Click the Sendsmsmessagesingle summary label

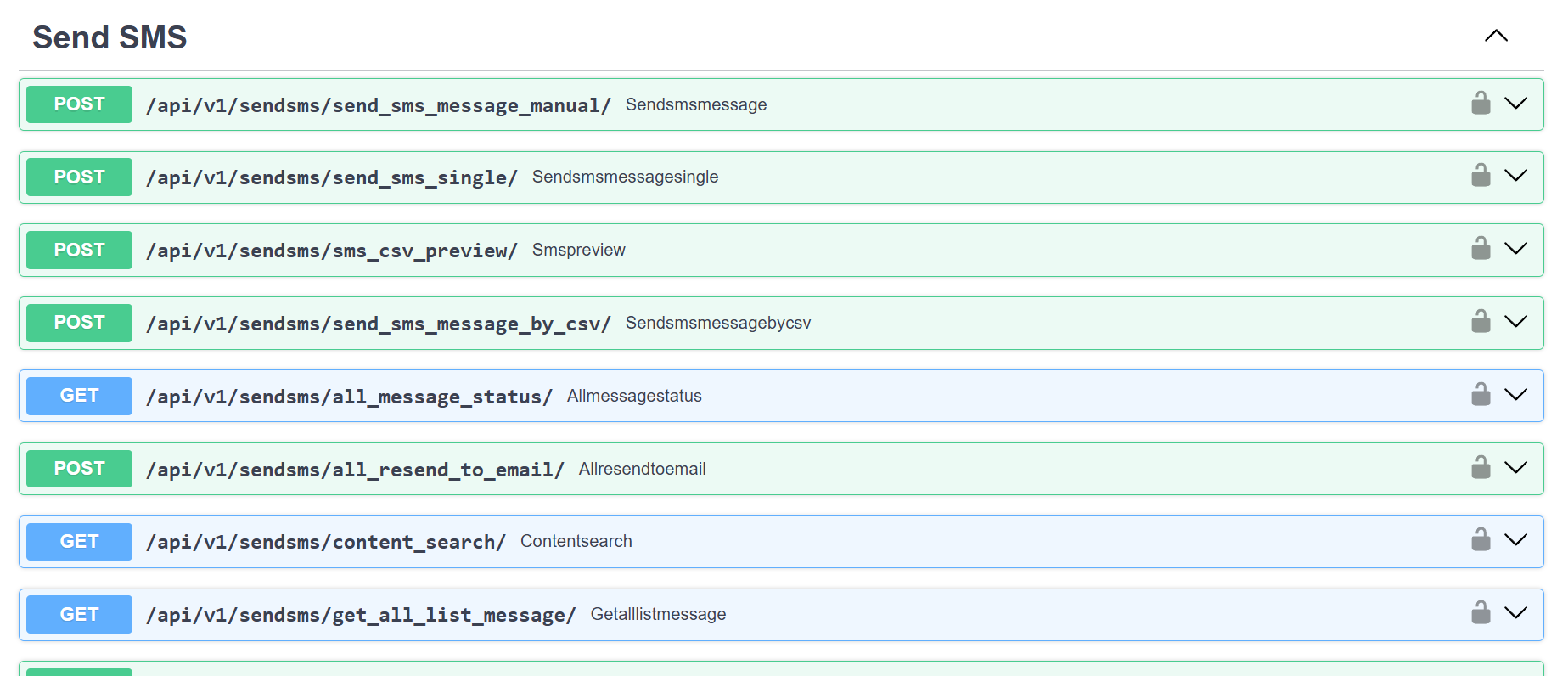(x=625, y=177)
